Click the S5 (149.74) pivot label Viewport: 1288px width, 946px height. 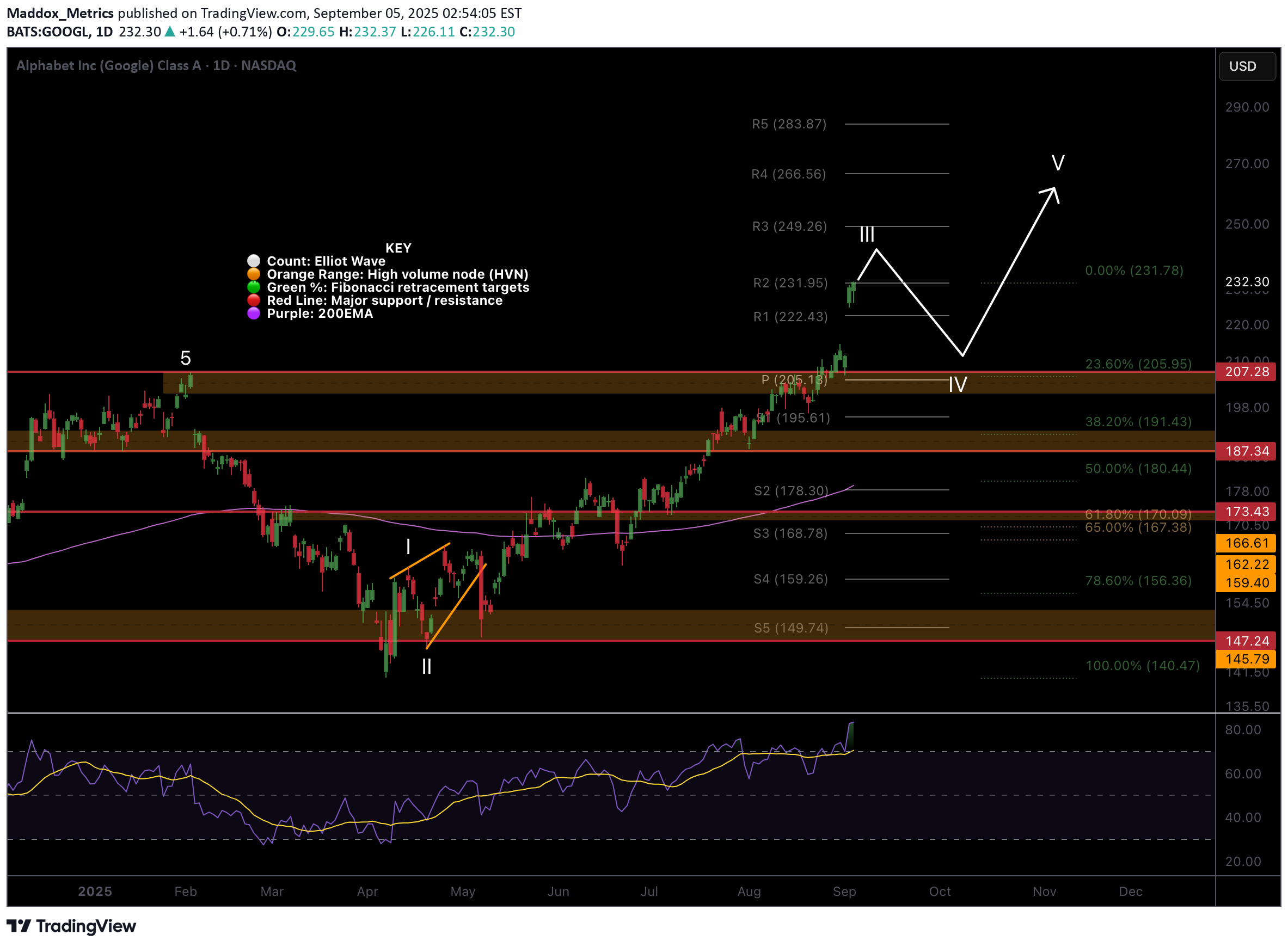tap(791, 628)
